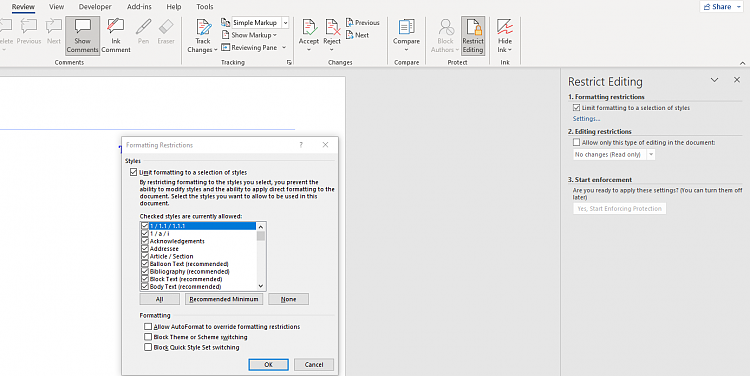Collapse the ribbon with the arrow
Image resolution: width=750 pixels, height=376 pixels.
coord(742,63)
